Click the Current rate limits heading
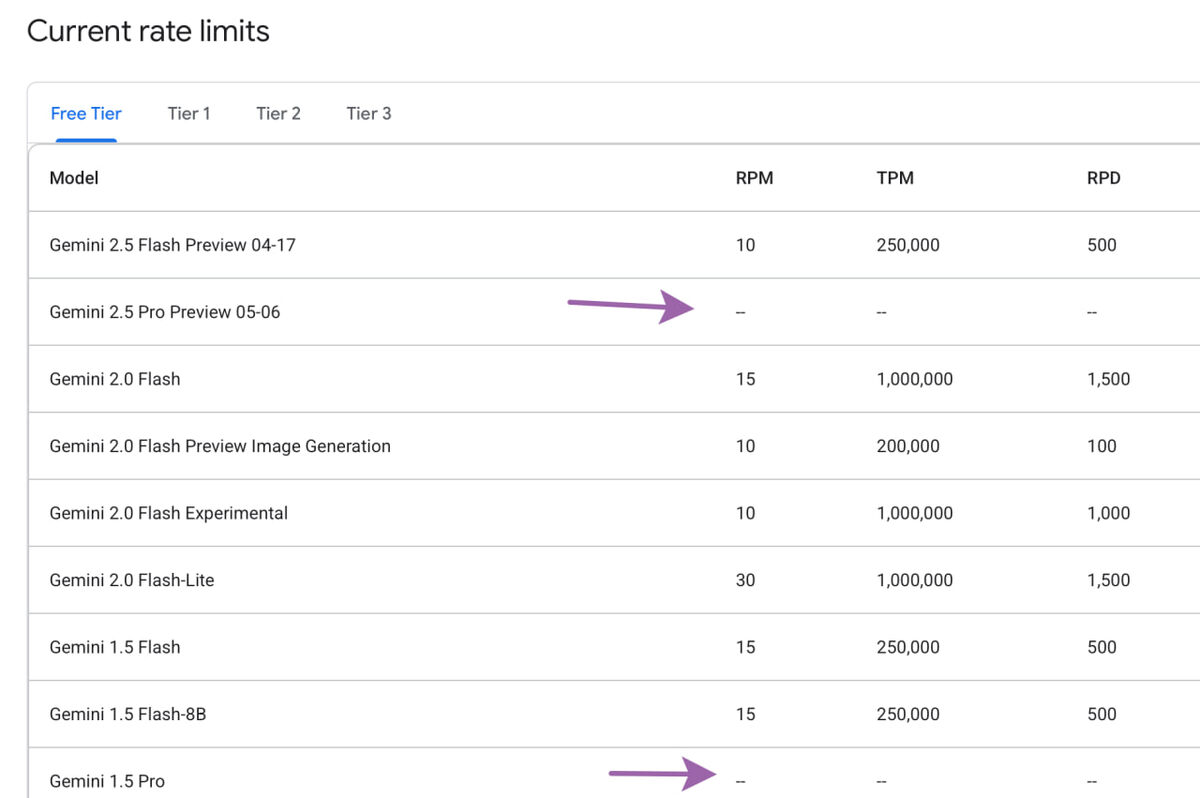 (148, 31)
